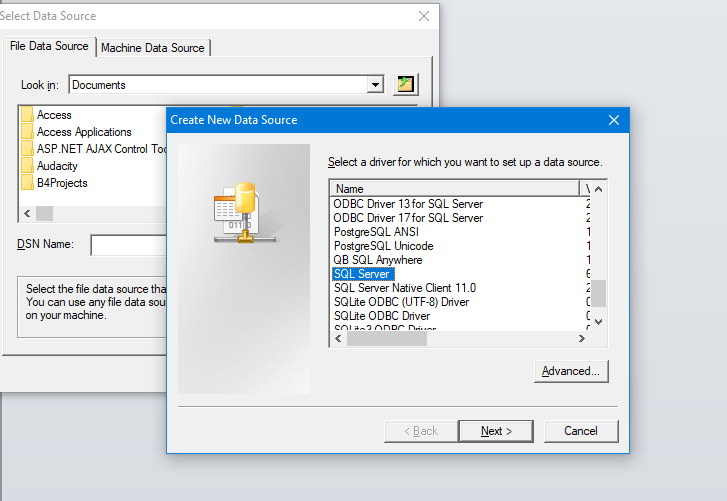727x501 pixels.
Task: Select the B4Projects folder icon
Action: [x=27, y=183]
